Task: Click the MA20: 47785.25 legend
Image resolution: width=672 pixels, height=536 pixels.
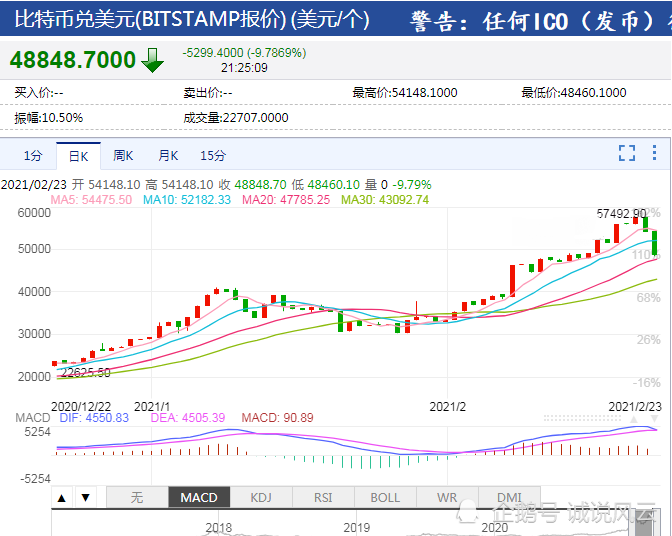Action: (286, 200)
